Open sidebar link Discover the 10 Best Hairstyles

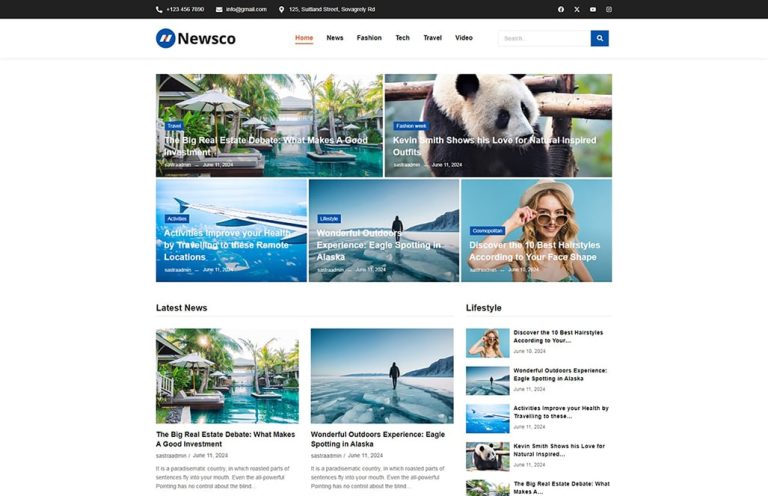tap(558, 336)
